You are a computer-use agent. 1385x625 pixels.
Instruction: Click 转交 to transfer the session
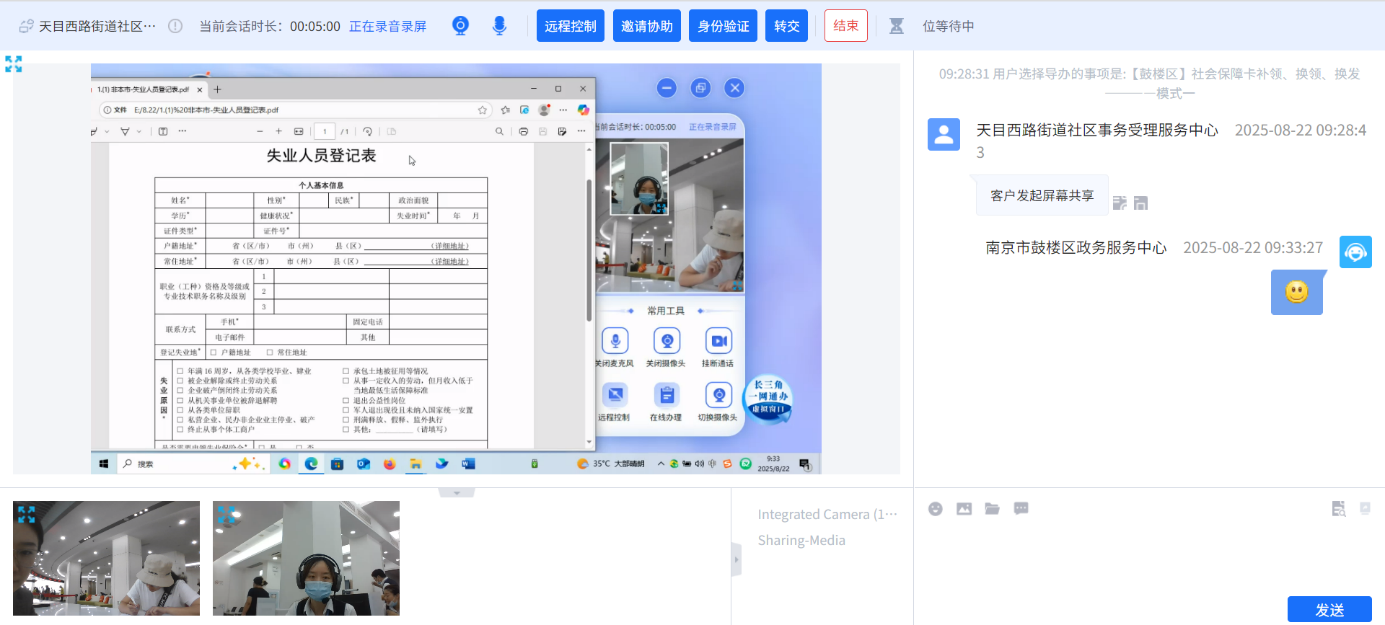[x=787, y=26]
